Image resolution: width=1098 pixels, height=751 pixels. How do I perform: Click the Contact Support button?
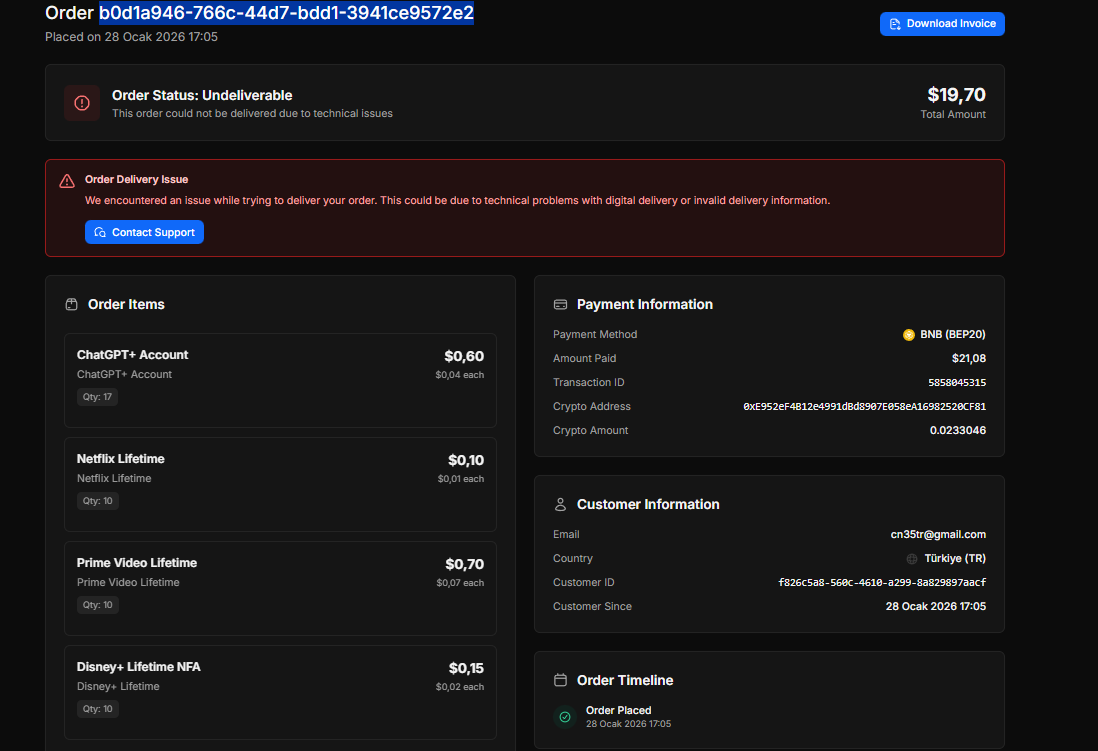[x=144, y=232]
